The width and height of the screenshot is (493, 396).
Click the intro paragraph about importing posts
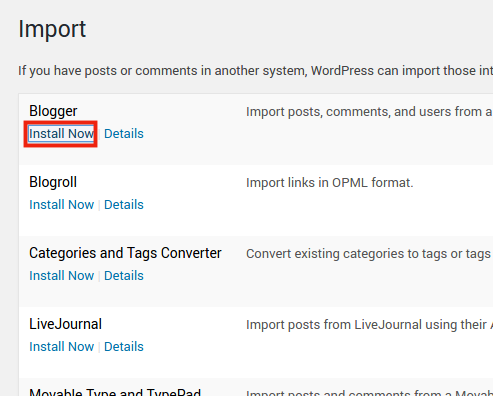tap(255, 71)
